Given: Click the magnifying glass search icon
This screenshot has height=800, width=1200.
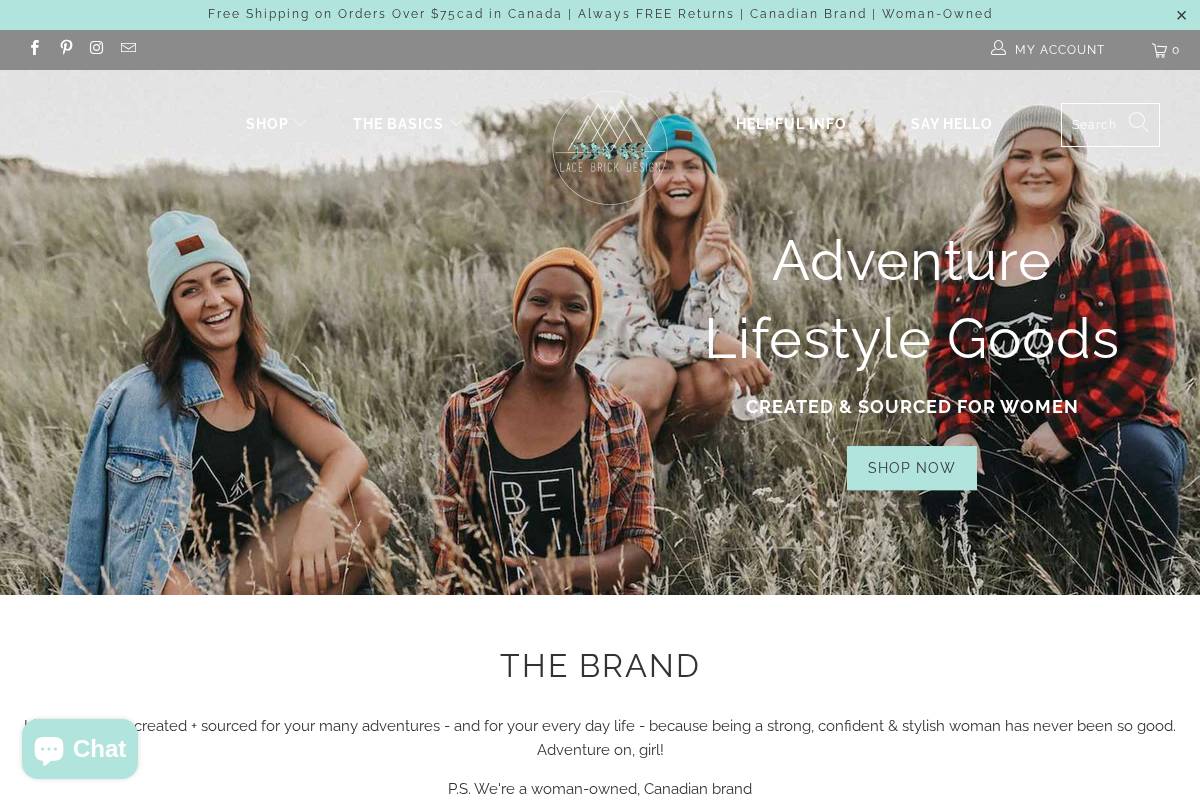Looking at the screenshot, I should tap(1139, 123).
